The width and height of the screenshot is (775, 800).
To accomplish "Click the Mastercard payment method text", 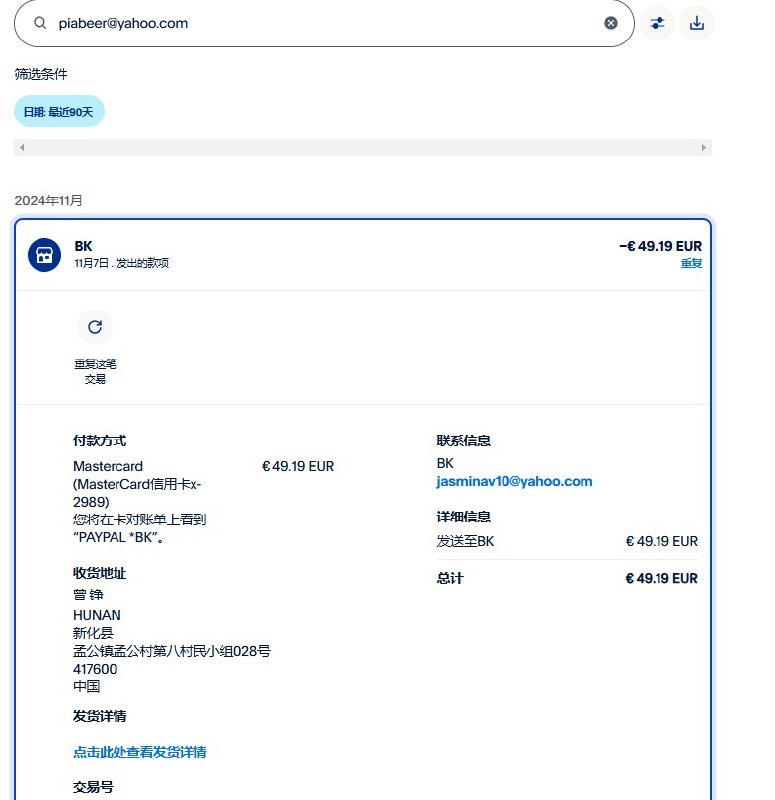I will point(137,484).
